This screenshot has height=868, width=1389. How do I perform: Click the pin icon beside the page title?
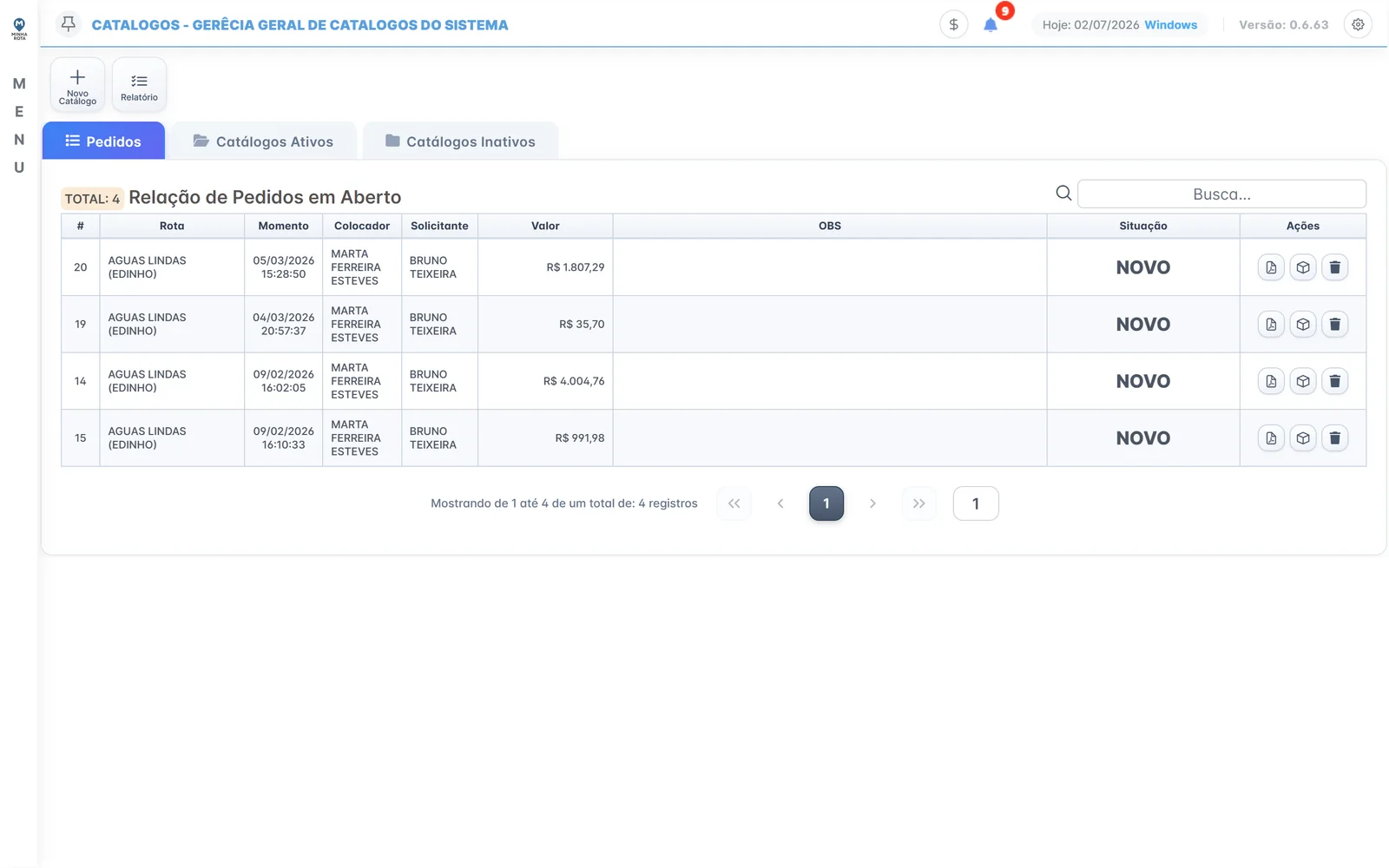[69, 24]
